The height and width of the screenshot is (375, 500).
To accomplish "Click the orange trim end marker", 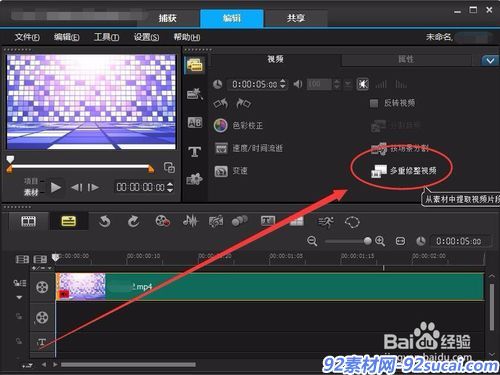I will [151, 169].
